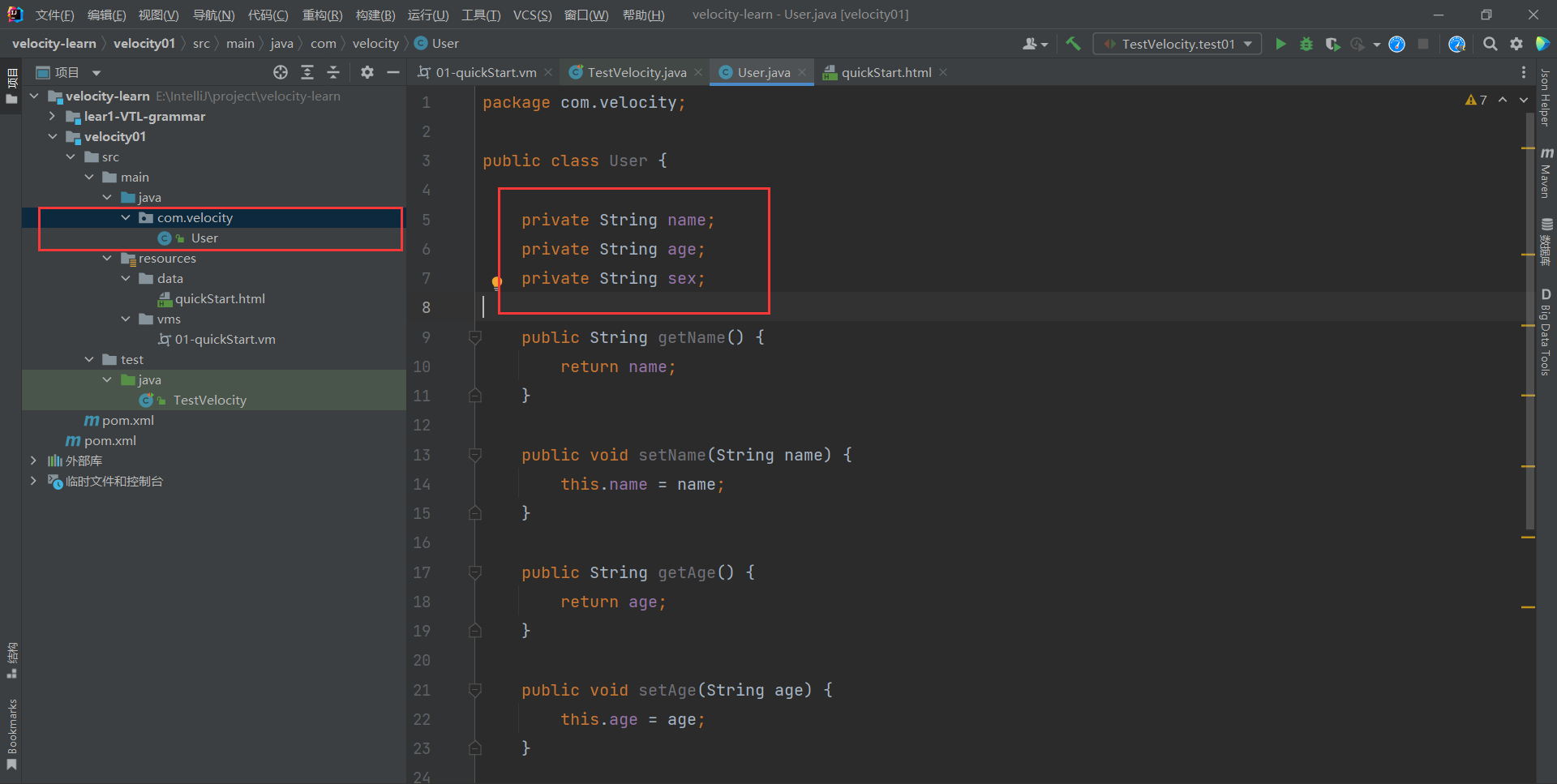The image size is (1557, 784).
Task: Click velocity-learn breadcrumb in navigation bar
Action: click(54, 44)
